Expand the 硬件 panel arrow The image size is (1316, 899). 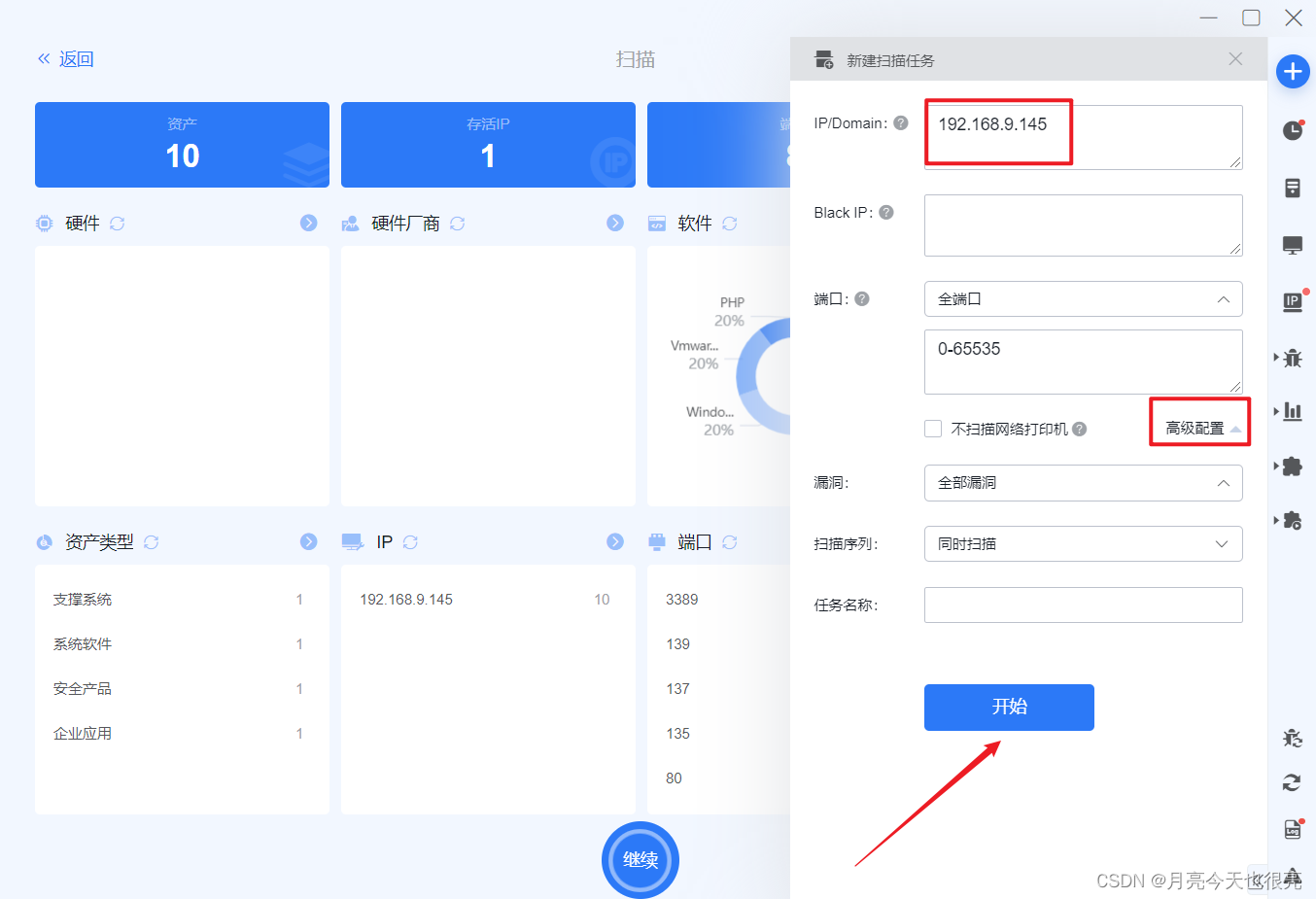coord(309,224)
